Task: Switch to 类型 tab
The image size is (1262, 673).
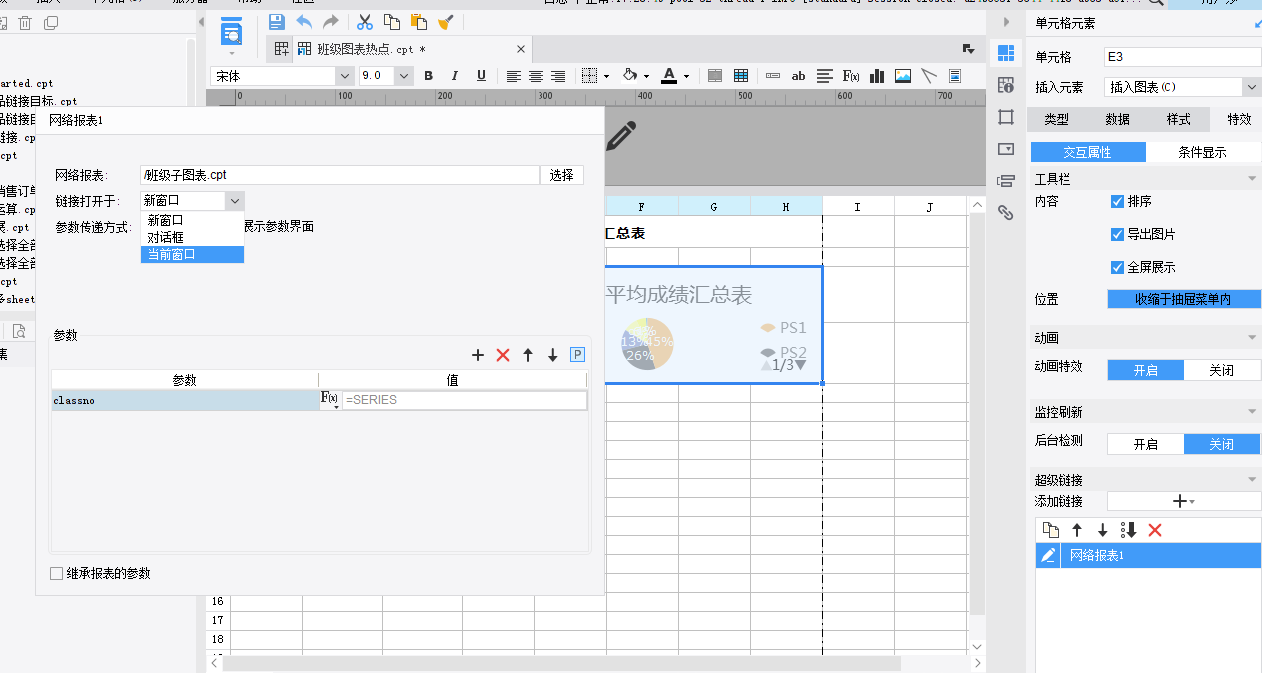Action: point(1057,119)
